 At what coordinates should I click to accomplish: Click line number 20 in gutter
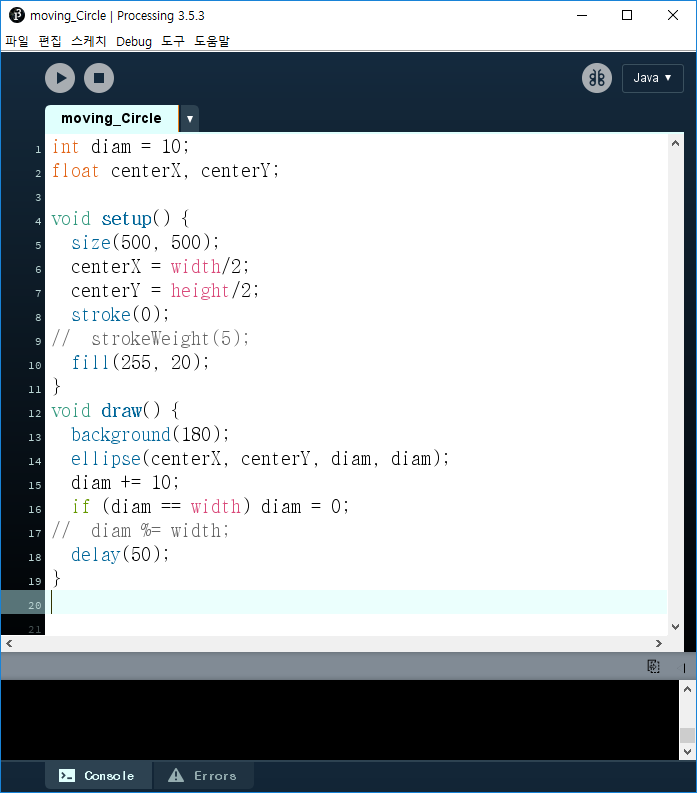[x=34, y=605]
